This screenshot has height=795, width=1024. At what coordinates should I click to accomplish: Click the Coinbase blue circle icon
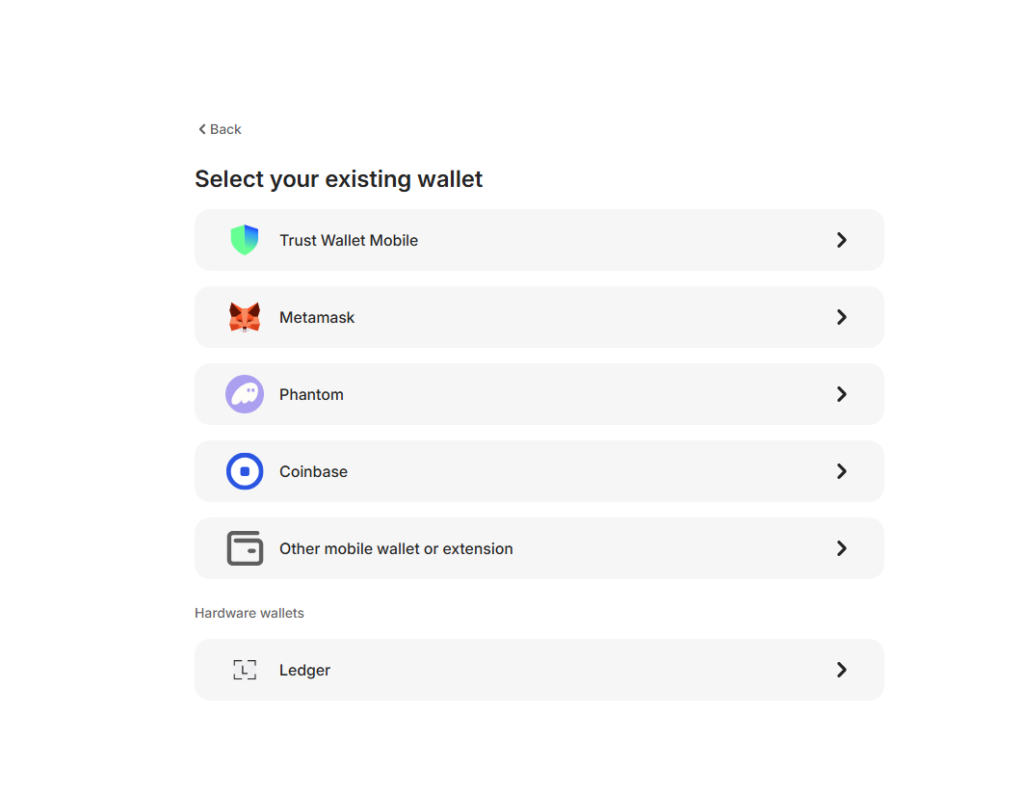click(x=245, y=471)
